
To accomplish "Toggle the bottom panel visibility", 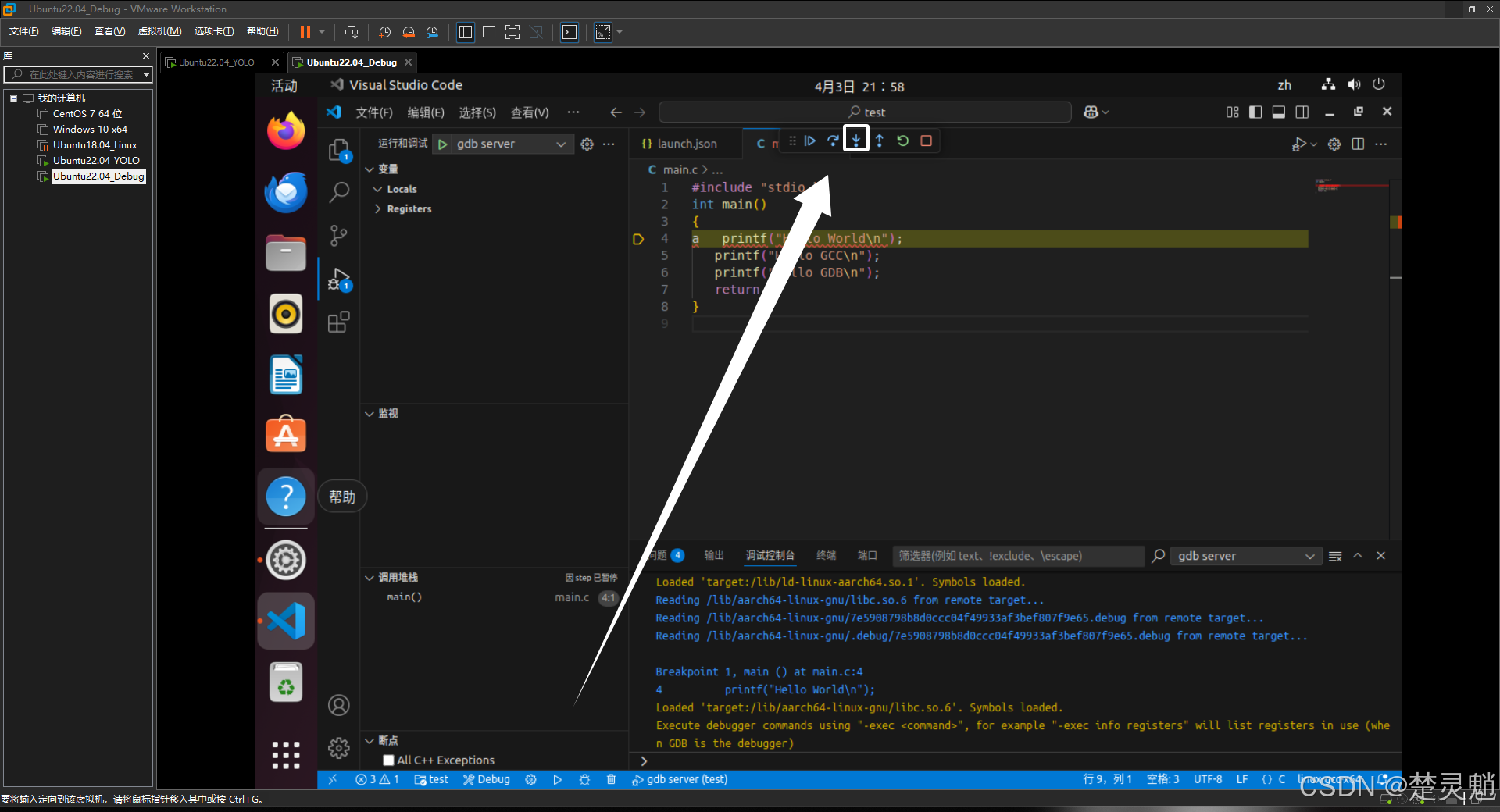I will (1279, 112).
